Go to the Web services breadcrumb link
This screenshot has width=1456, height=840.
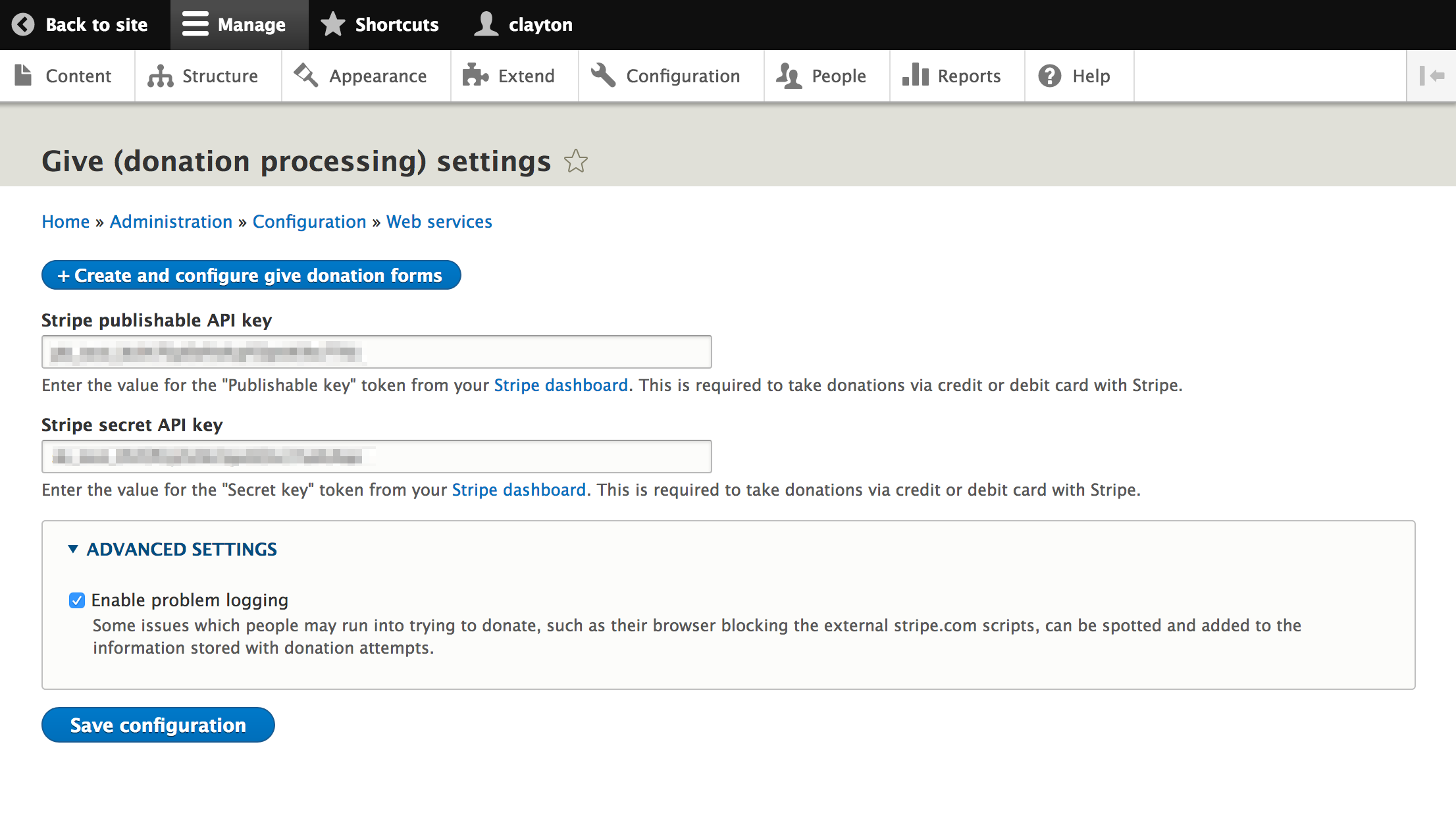(439, 222)
